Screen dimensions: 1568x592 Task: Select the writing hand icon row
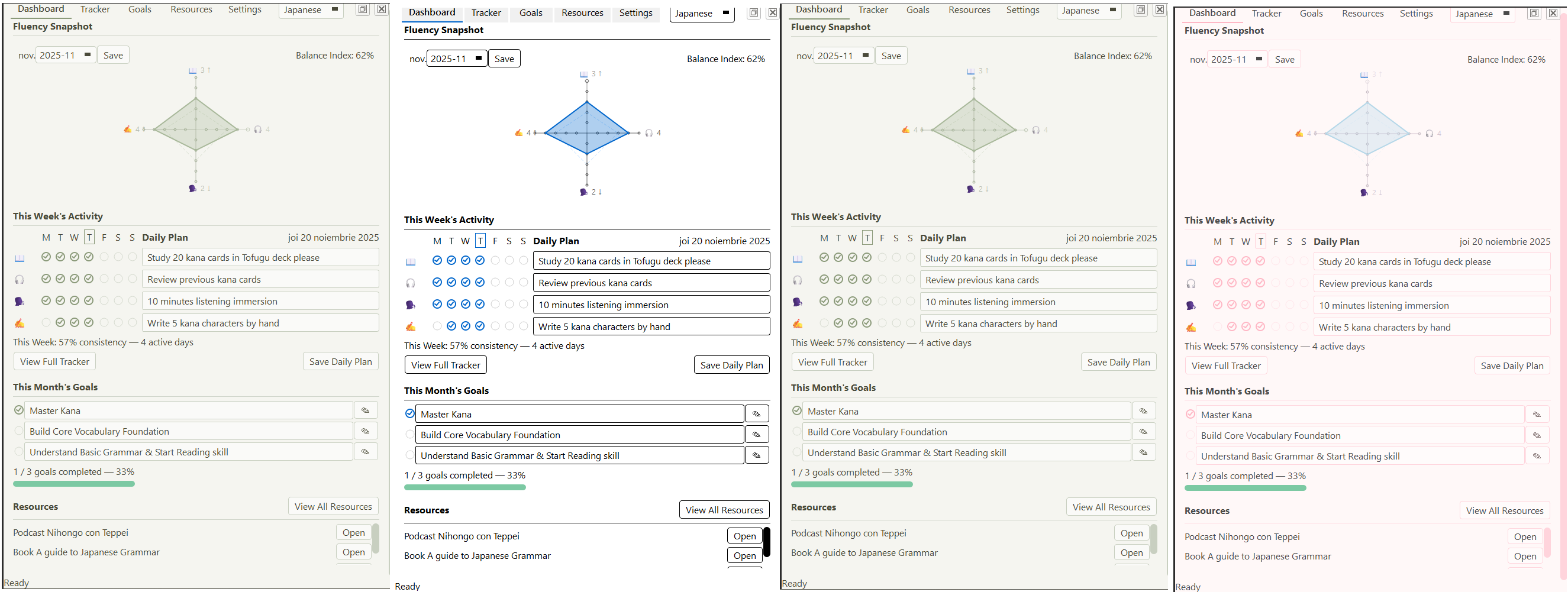point(19,322)
